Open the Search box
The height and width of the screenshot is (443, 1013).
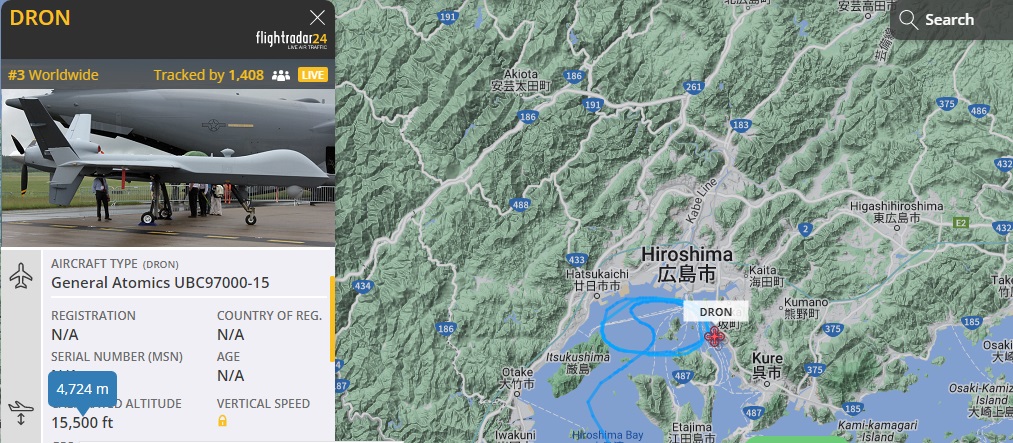pyautogui.click(x=951, y=20)
